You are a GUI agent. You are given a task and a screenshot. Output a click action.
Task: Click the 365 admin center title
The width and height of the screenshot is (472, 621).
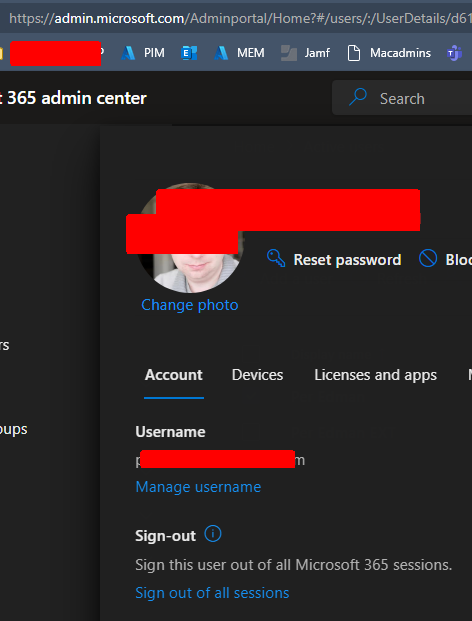tap(73, 98)
